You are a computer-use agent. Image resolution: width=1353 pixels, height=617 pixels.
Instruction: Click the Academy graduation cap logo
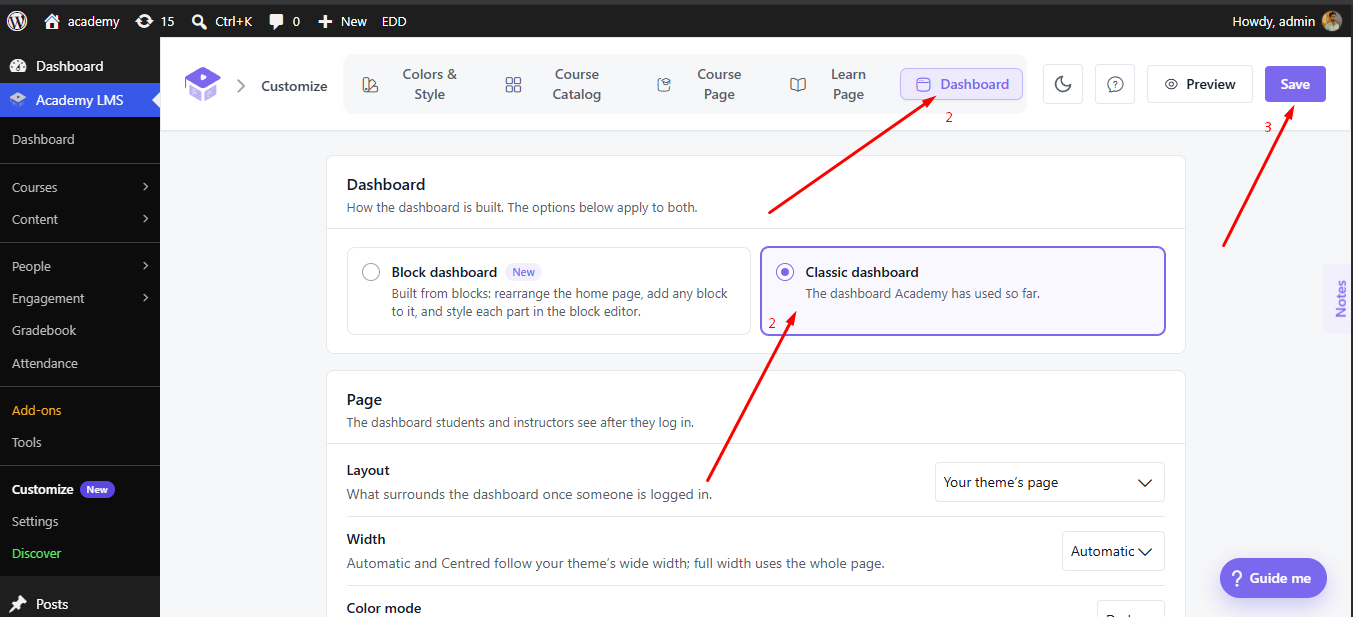201,84
